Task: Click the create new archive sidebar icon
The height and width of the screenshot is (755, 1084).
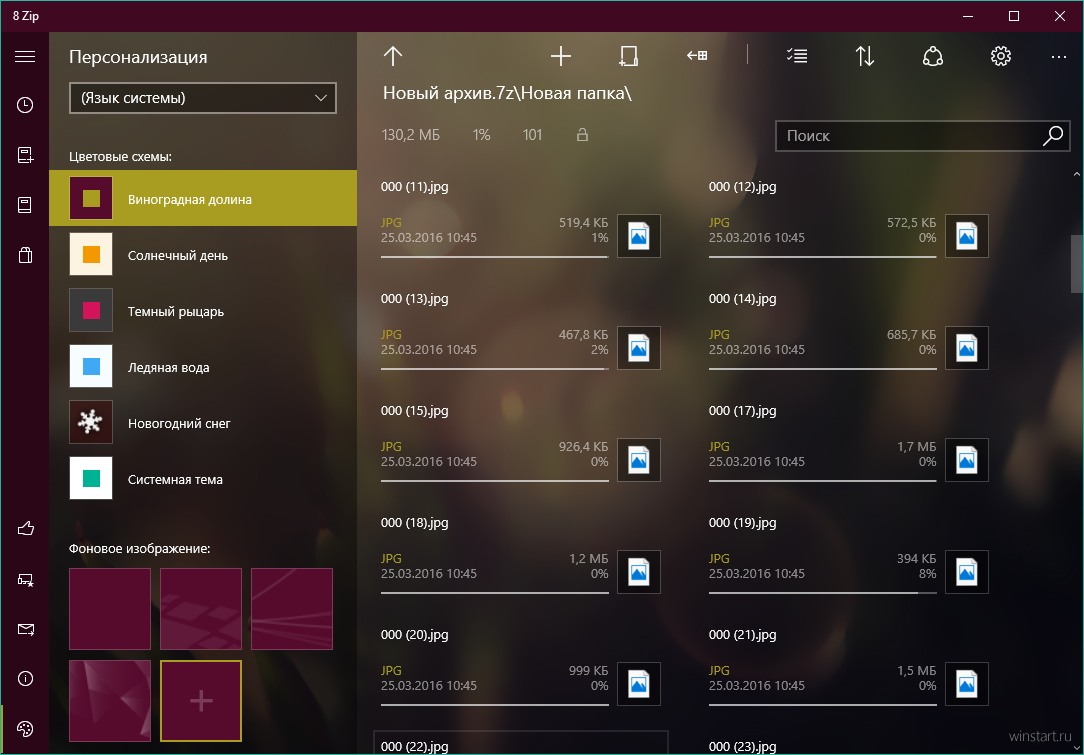Action: (25, 155)
